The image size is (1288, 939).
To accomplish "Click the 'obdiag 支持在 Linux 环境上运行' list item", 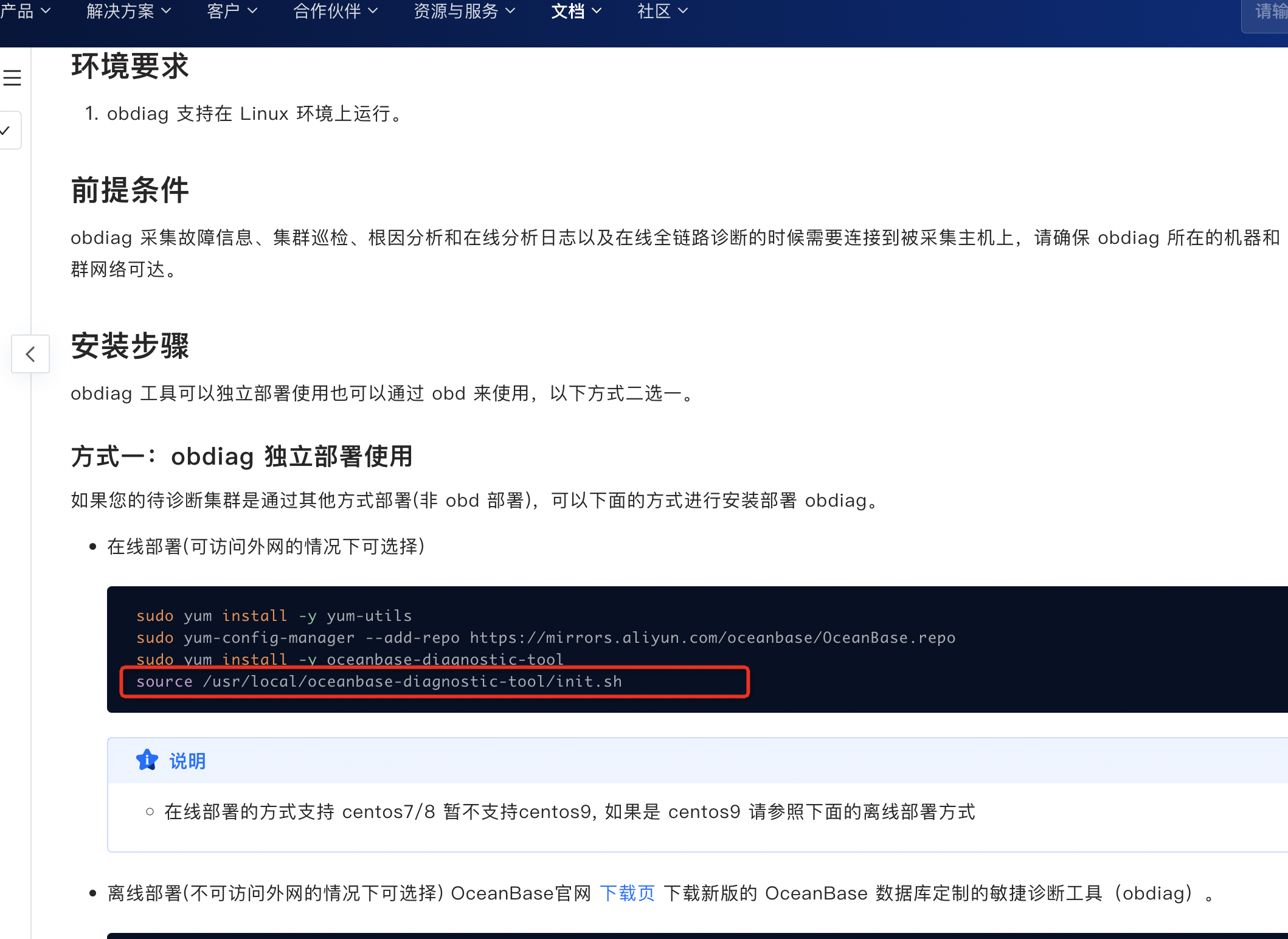I will coord(255,113).
